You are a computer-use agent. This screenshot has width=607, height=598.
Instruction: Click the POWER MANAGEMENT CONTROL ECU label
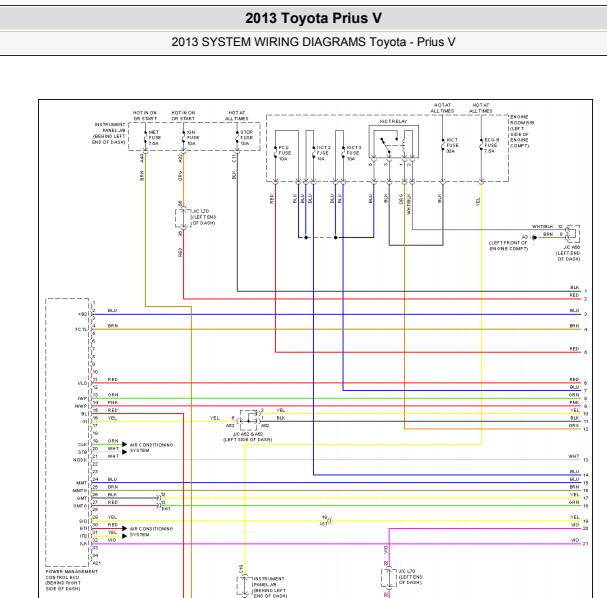(72, 580)
